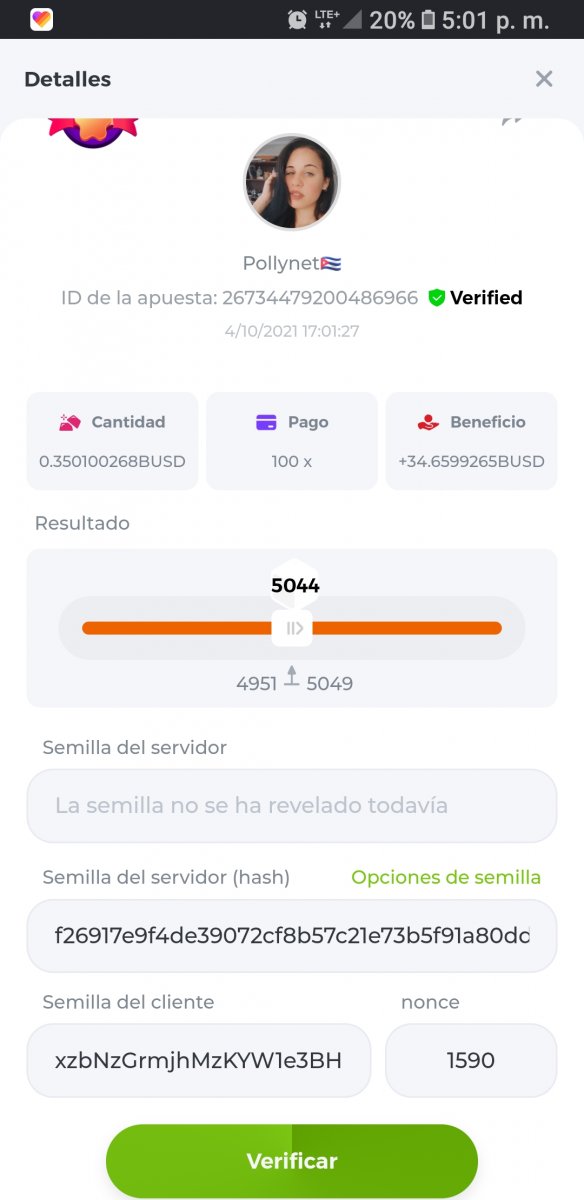
Task: Select the Semilla del cliente field
Action: (x=199, y=1060)
